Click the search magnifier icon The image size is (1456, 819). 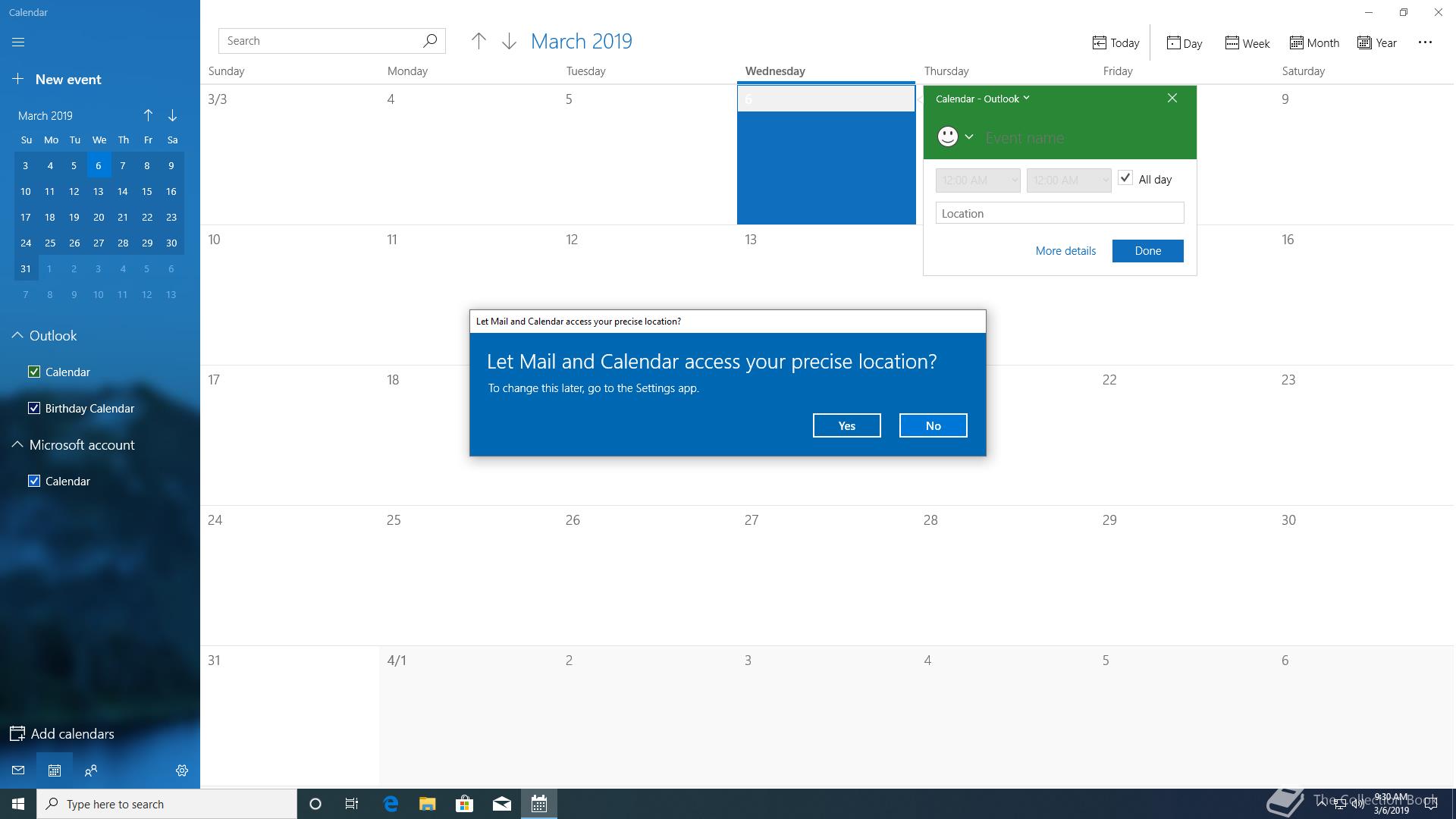click(x=430, y=41)
